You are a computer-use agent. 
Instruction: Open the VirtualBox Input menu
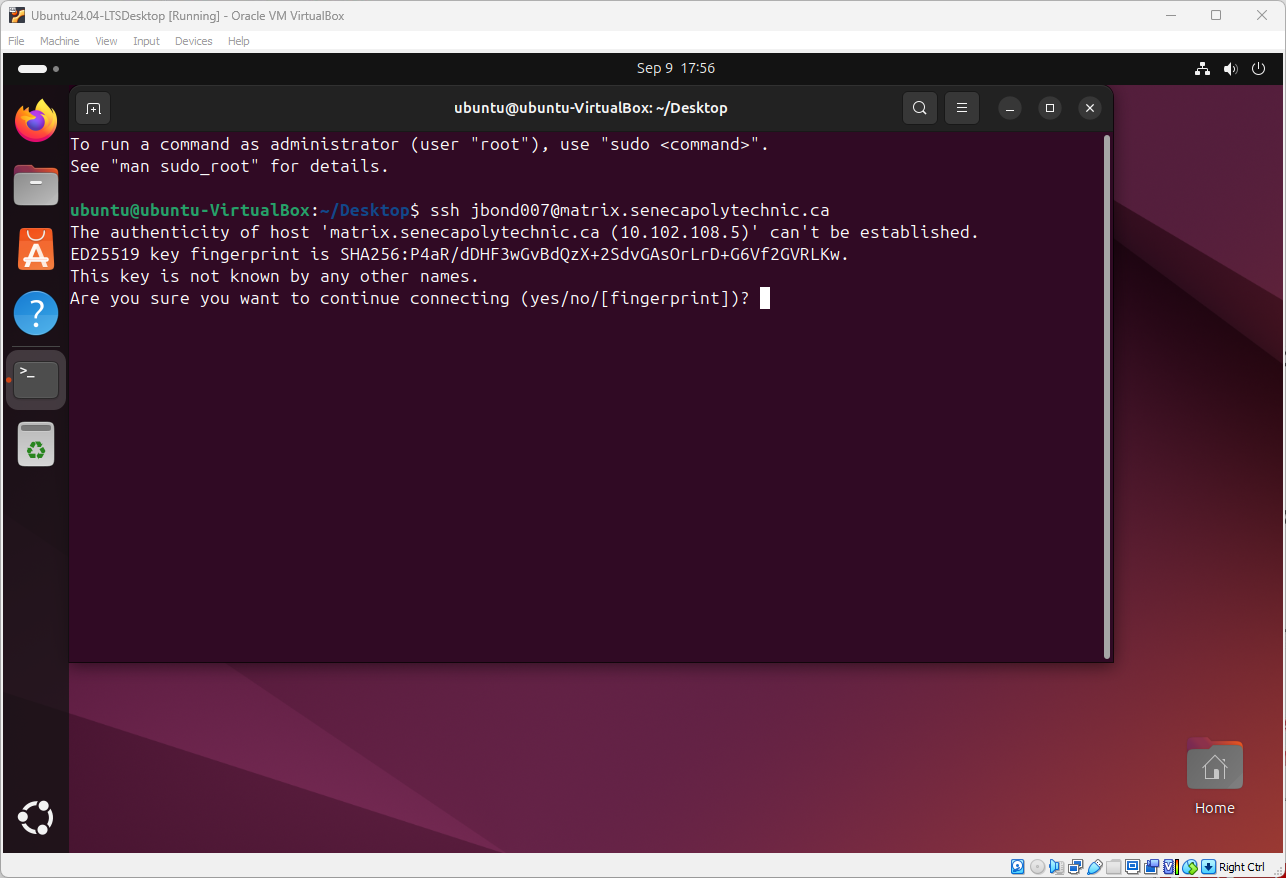146,41
